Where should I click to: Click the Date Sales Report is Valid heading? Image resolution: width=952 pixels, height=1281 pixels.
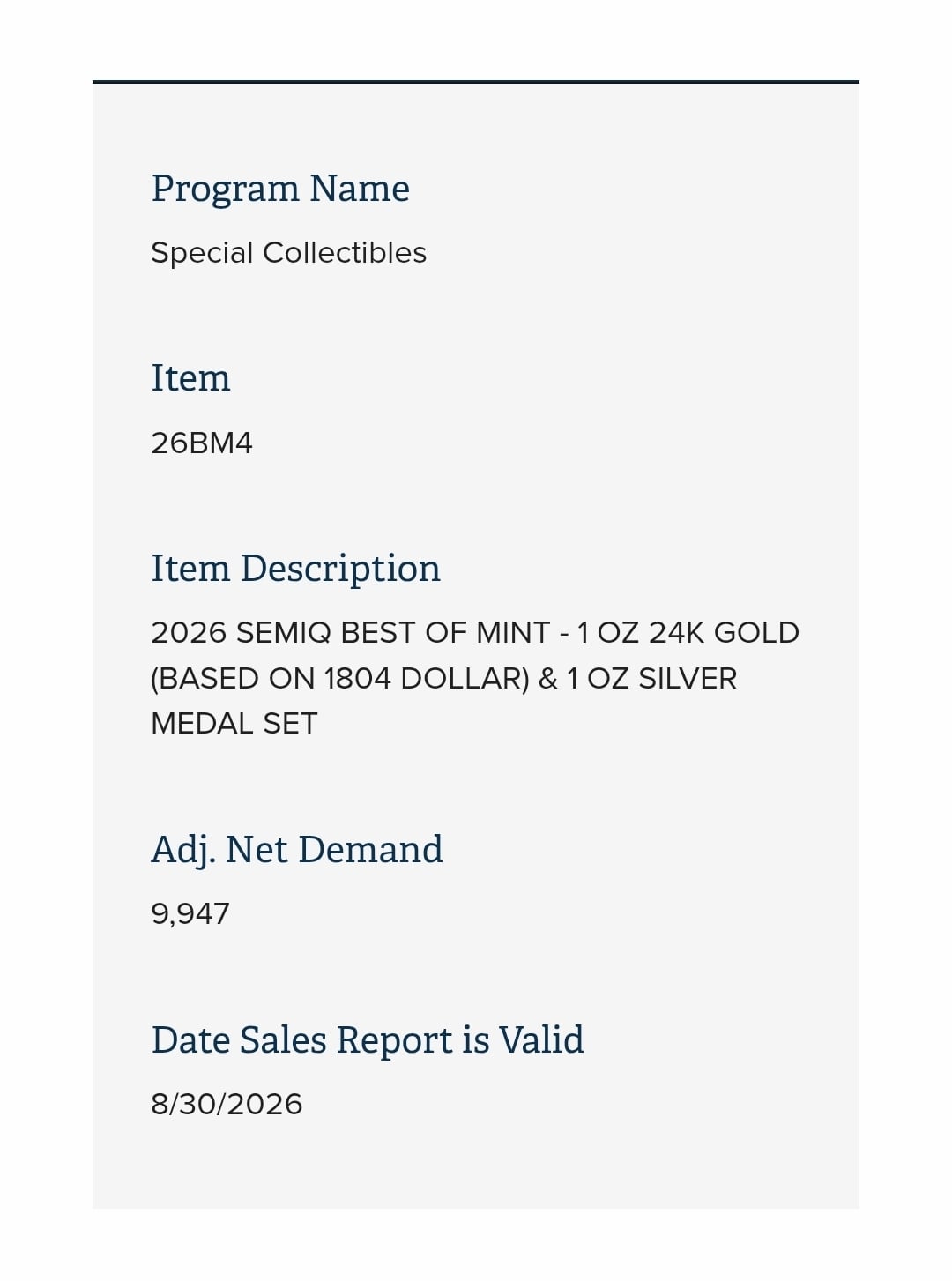368,1040
